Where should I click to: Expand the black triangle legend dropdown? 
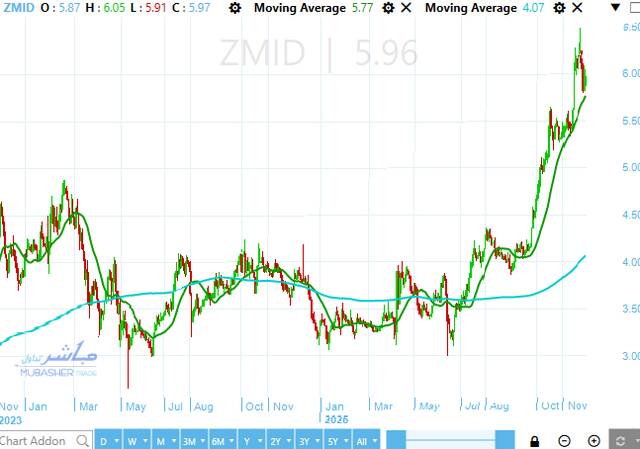coord(614,9)
